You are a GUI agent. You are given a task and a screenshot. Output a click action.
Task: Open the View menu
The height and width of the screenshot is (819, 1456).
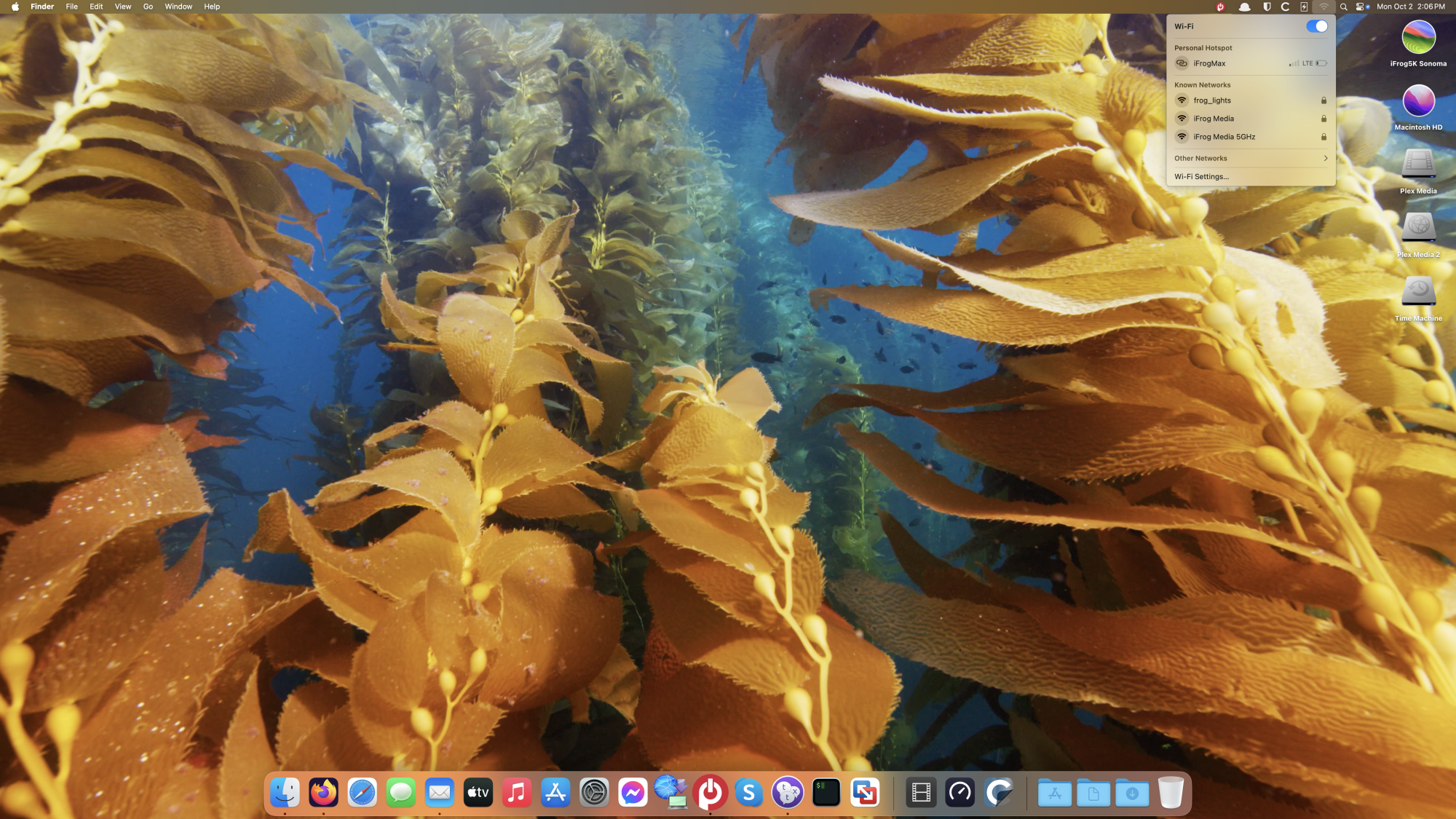pos(123,7)
